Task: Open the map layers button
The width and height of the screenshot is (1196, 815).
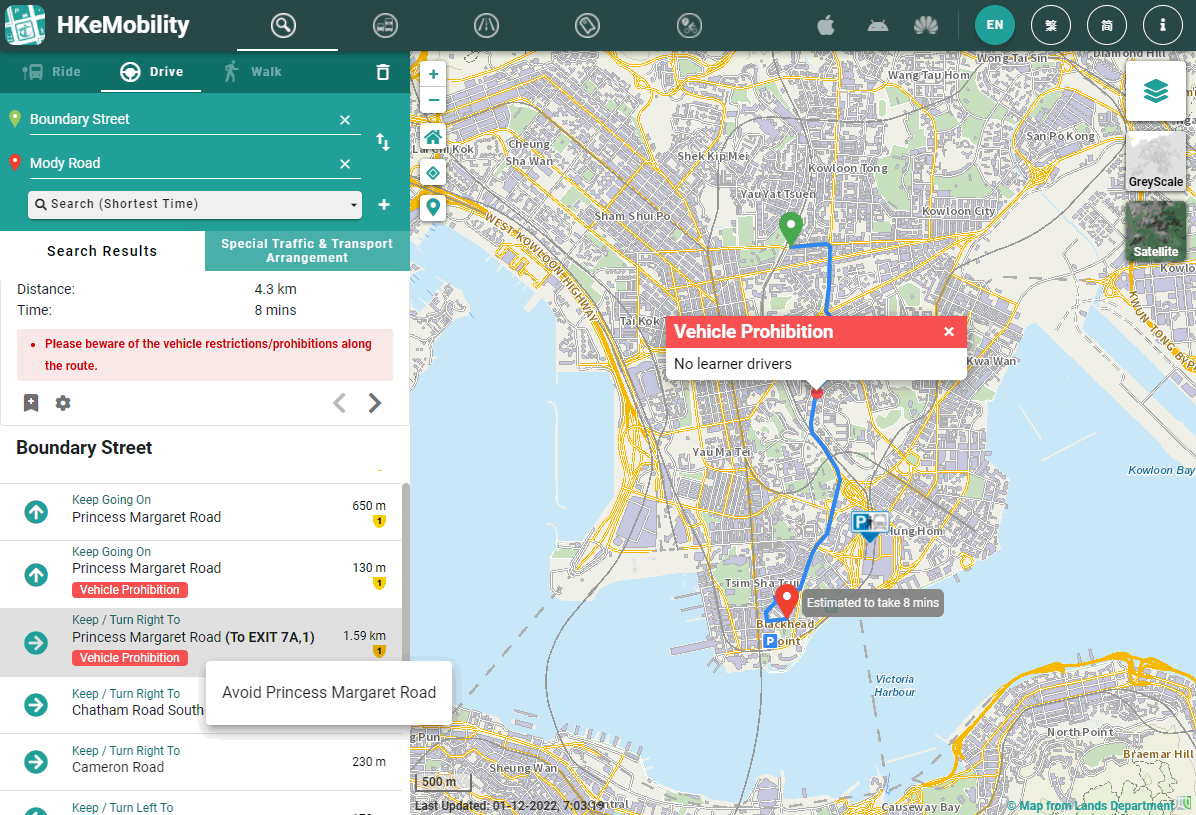Action: tap(1156, 91)
